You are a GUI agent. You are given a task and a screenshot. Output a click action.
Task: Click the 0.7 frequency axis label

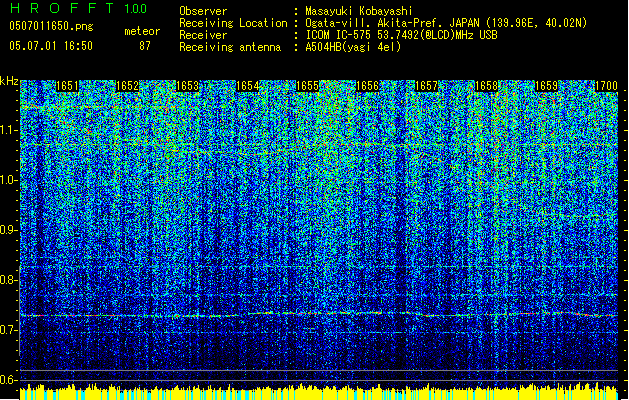coord(8,330)
